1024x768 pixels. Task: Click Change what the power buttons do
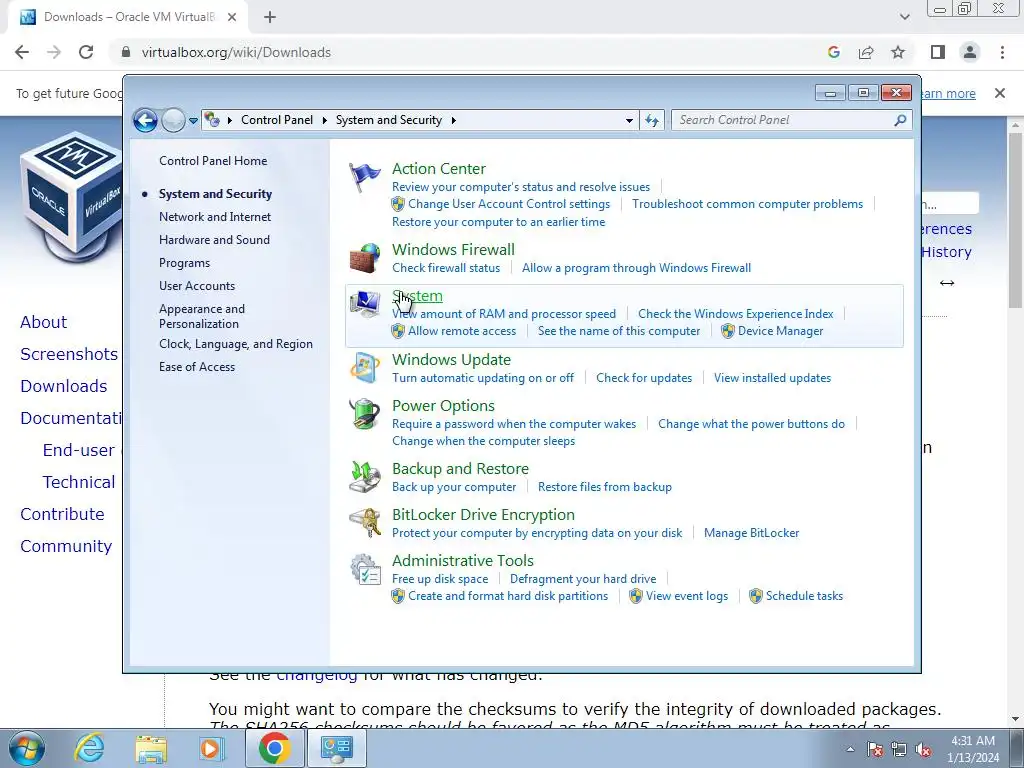[x=751, y=424]
